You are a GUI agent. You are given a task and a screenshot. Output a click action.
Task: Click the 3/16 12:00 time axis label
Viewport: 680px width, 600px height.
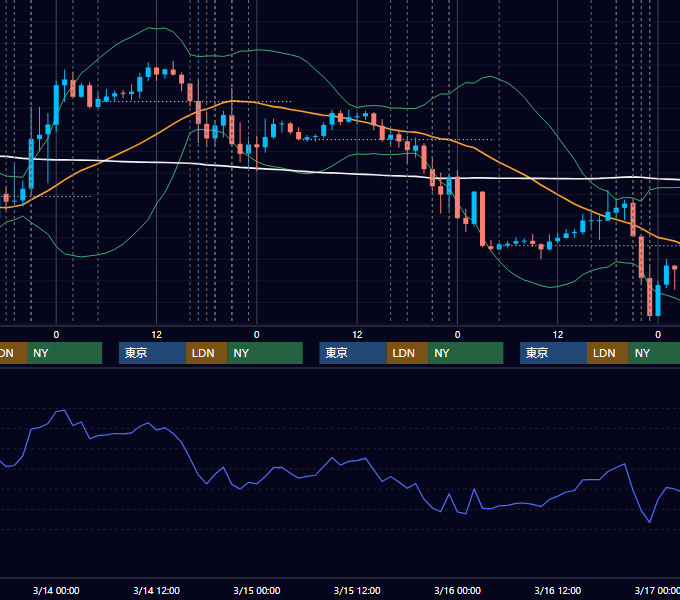coord(558,590)
